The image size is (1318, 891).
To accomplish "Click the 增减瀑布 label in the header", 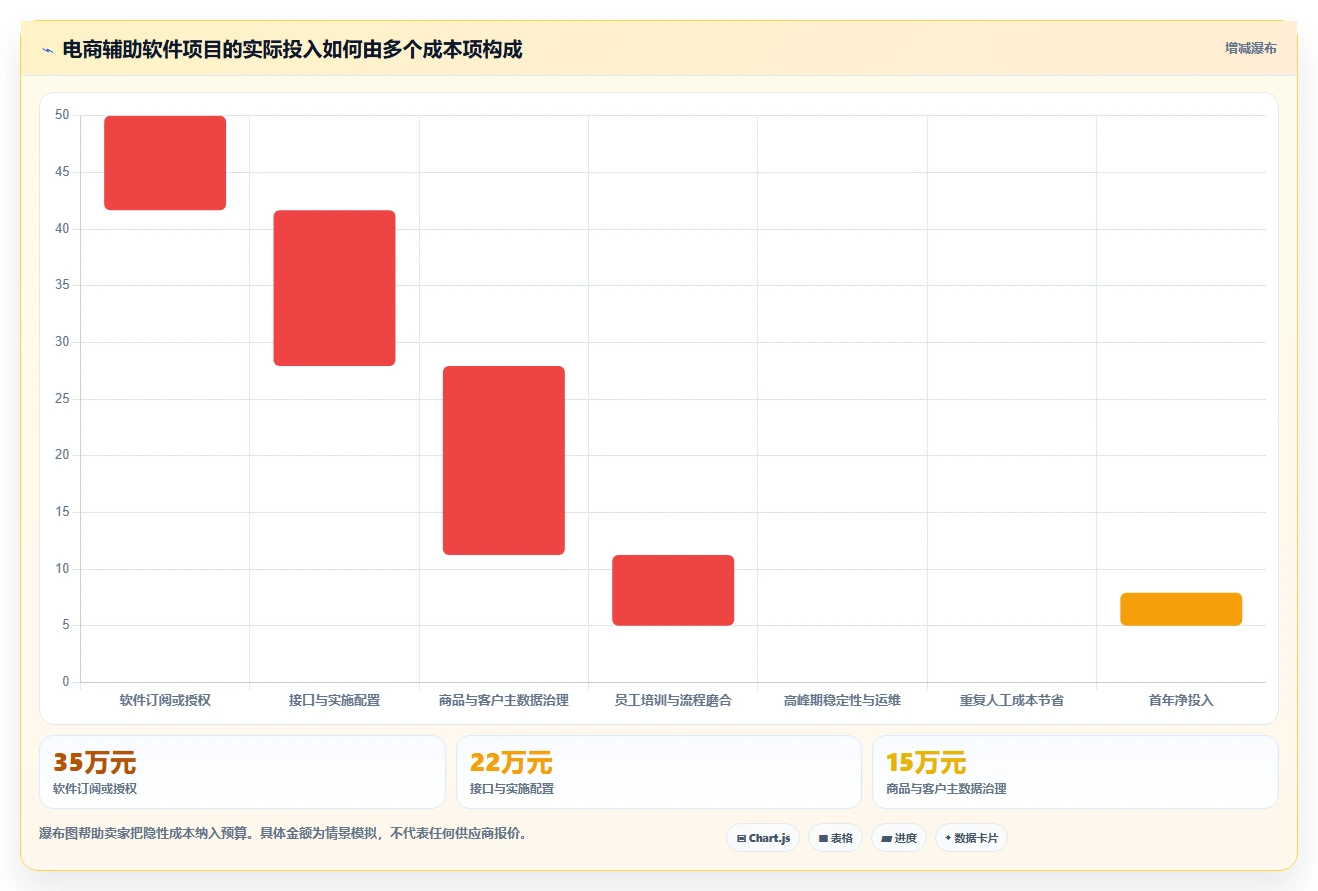I will tap(1251, 48).
